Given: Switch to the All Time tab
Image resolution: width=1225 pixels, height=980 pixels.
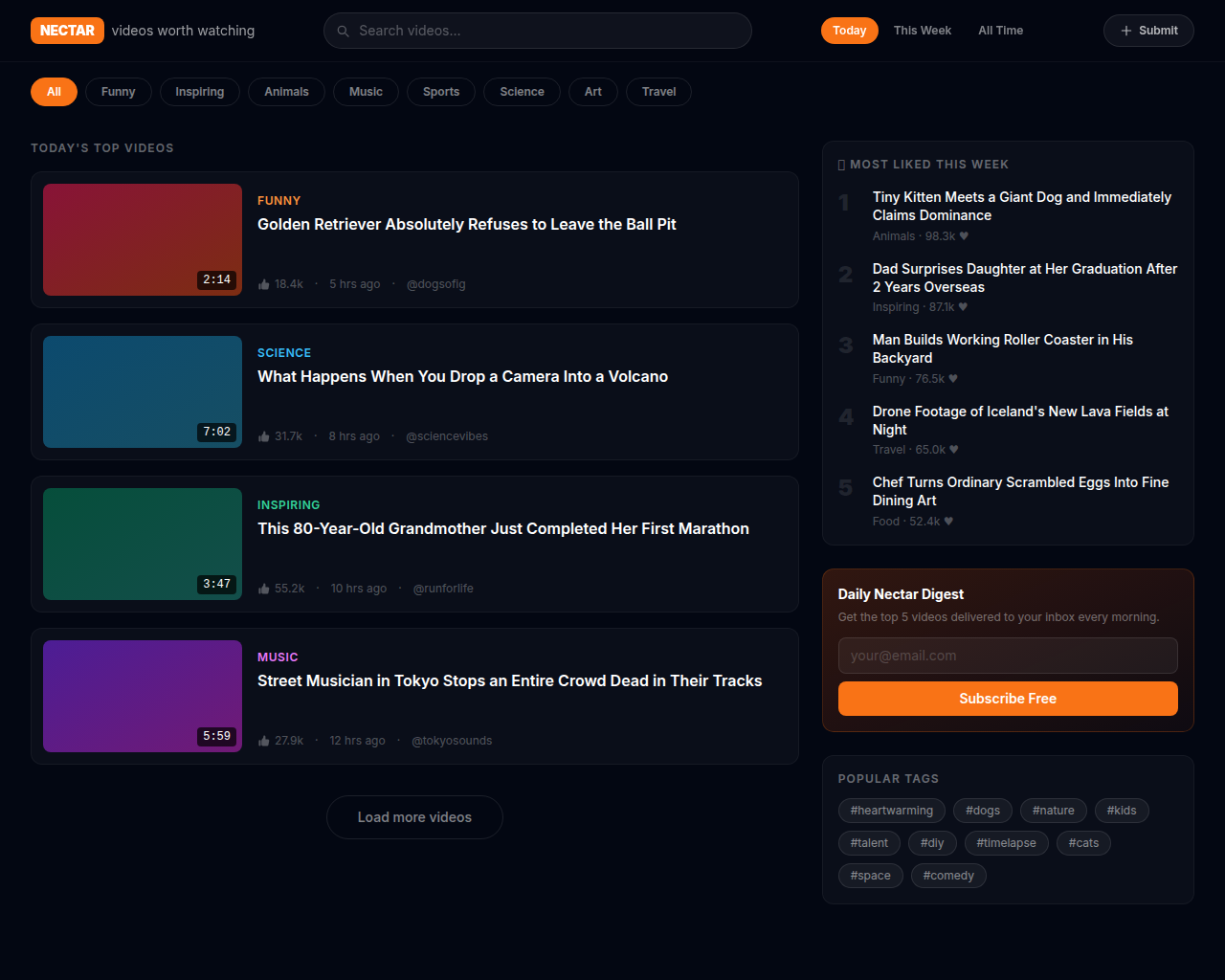Looking at the screenshot, I should tap(1000, 31).
